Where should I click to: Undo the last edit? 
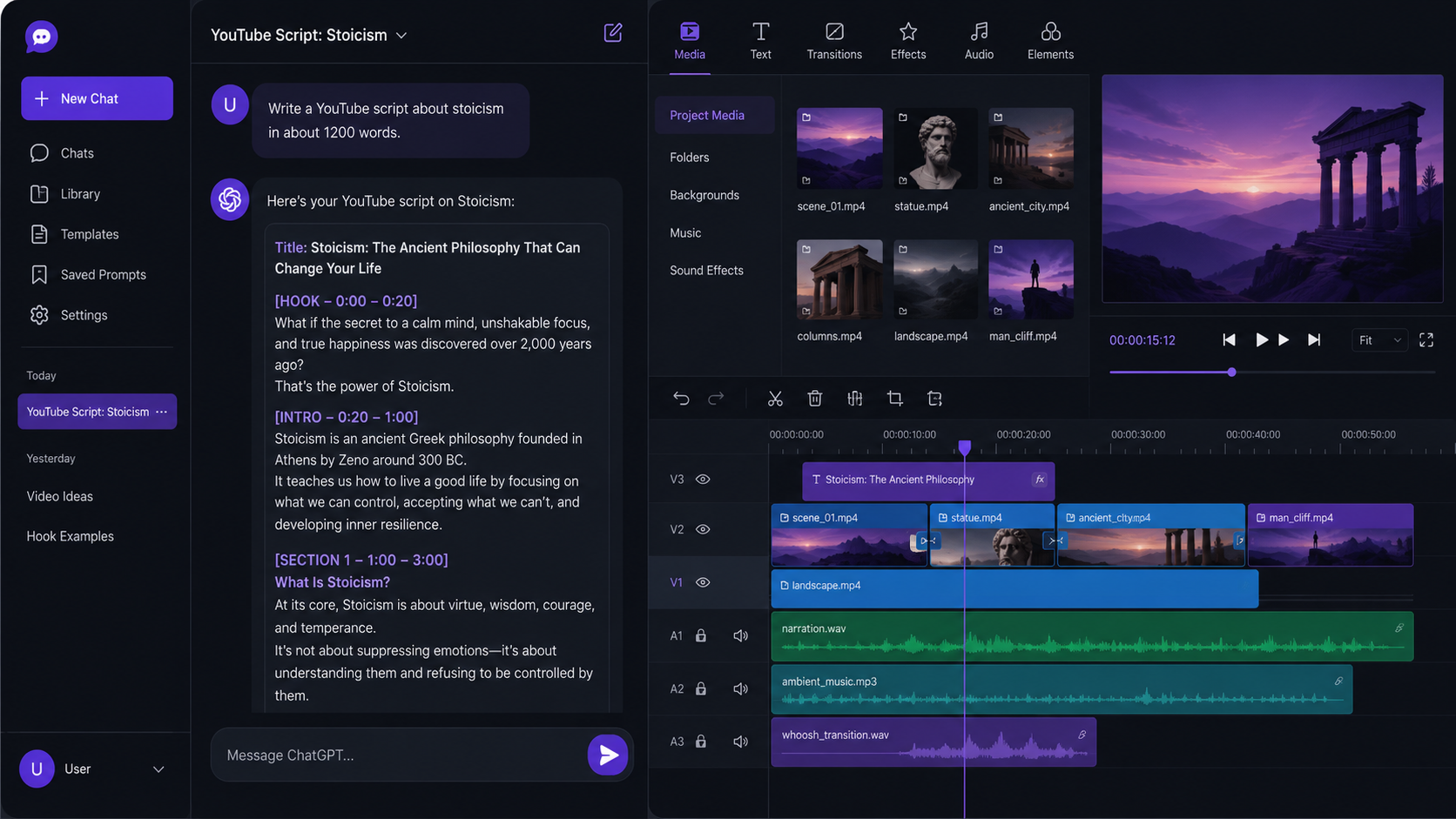681,399
